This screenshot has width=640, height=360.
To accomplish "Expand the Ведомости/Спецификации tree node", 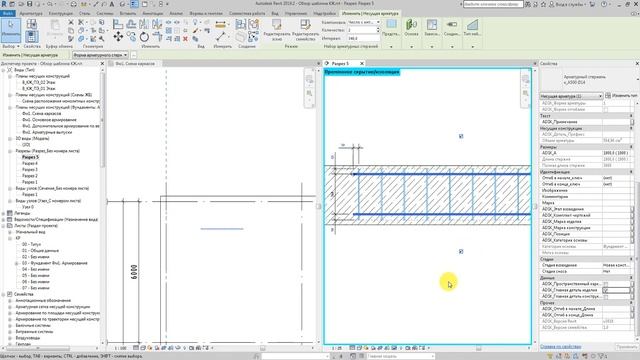I will click(4, 220).
